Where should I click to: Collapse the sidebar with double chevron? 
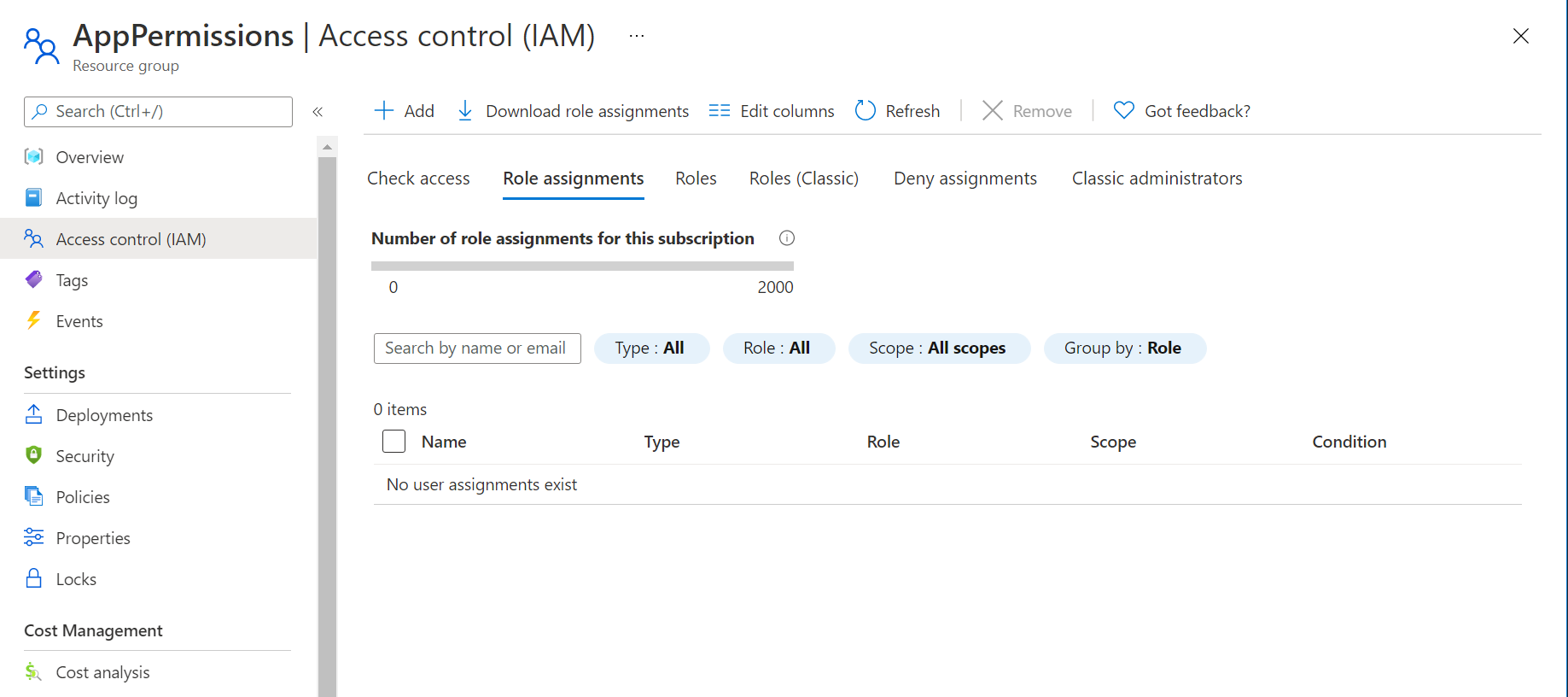318,112
